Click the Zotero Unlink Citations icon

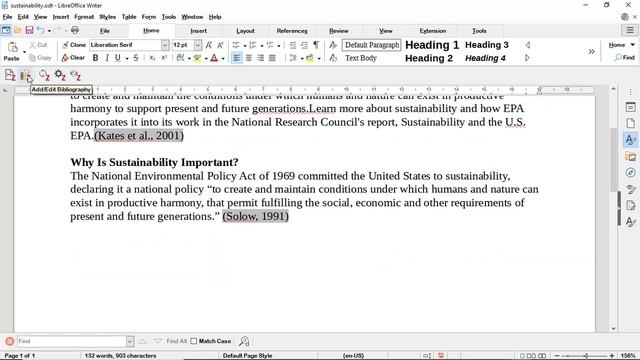point(76,75)
